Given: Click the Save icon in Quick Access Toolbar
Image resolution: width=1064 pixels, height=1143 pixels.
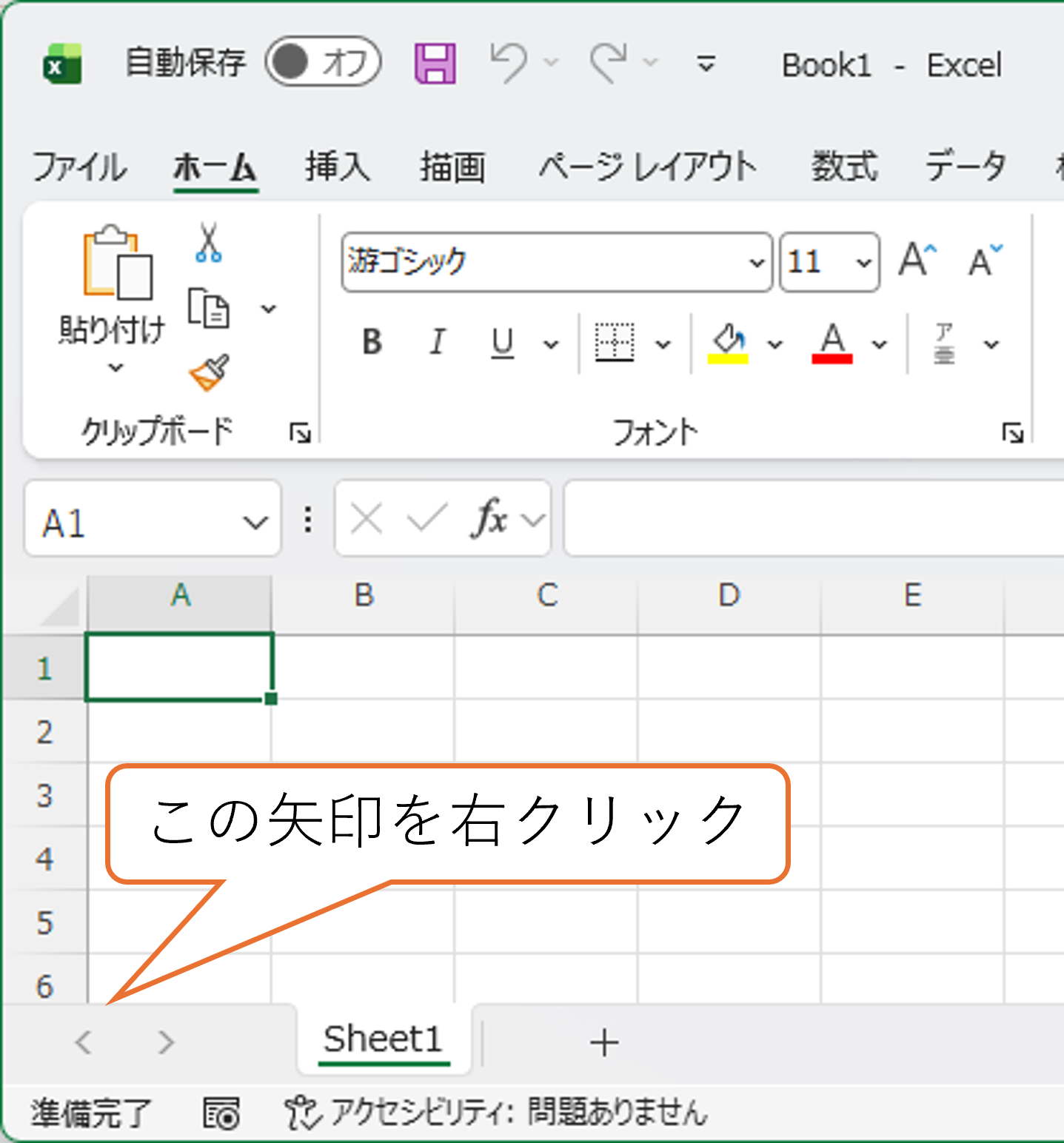Looking at the screenshot, I should (435, 63).
